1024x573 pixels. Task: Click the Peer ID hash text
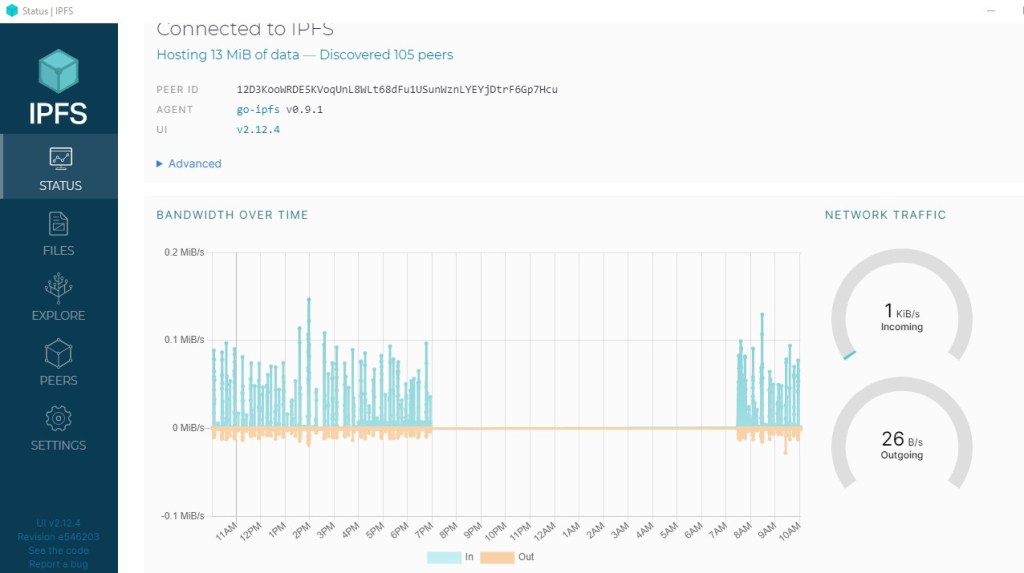coord(397,90)
